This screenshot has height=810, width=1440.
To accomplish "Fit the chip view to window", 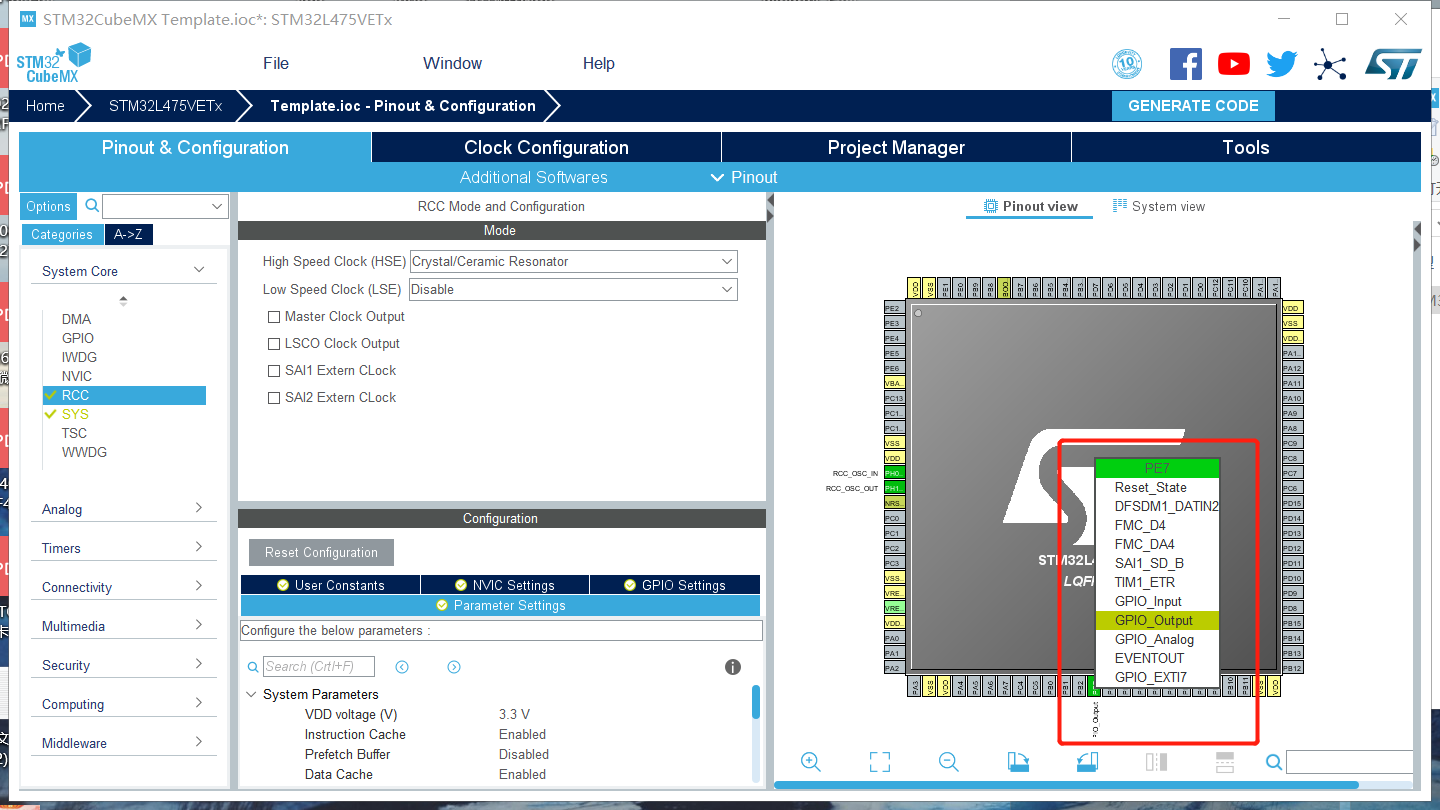I will pos(880,762).
